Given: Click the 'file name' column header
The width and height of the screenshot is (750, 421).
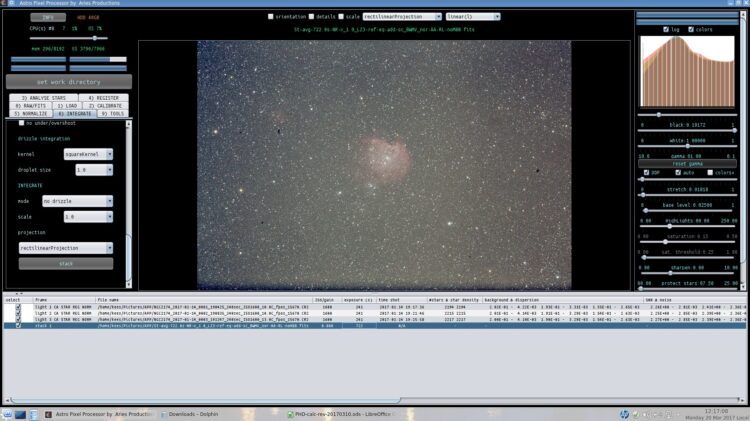Looking at the screenshot, I should pyautogui.click(x=204, y=300).
